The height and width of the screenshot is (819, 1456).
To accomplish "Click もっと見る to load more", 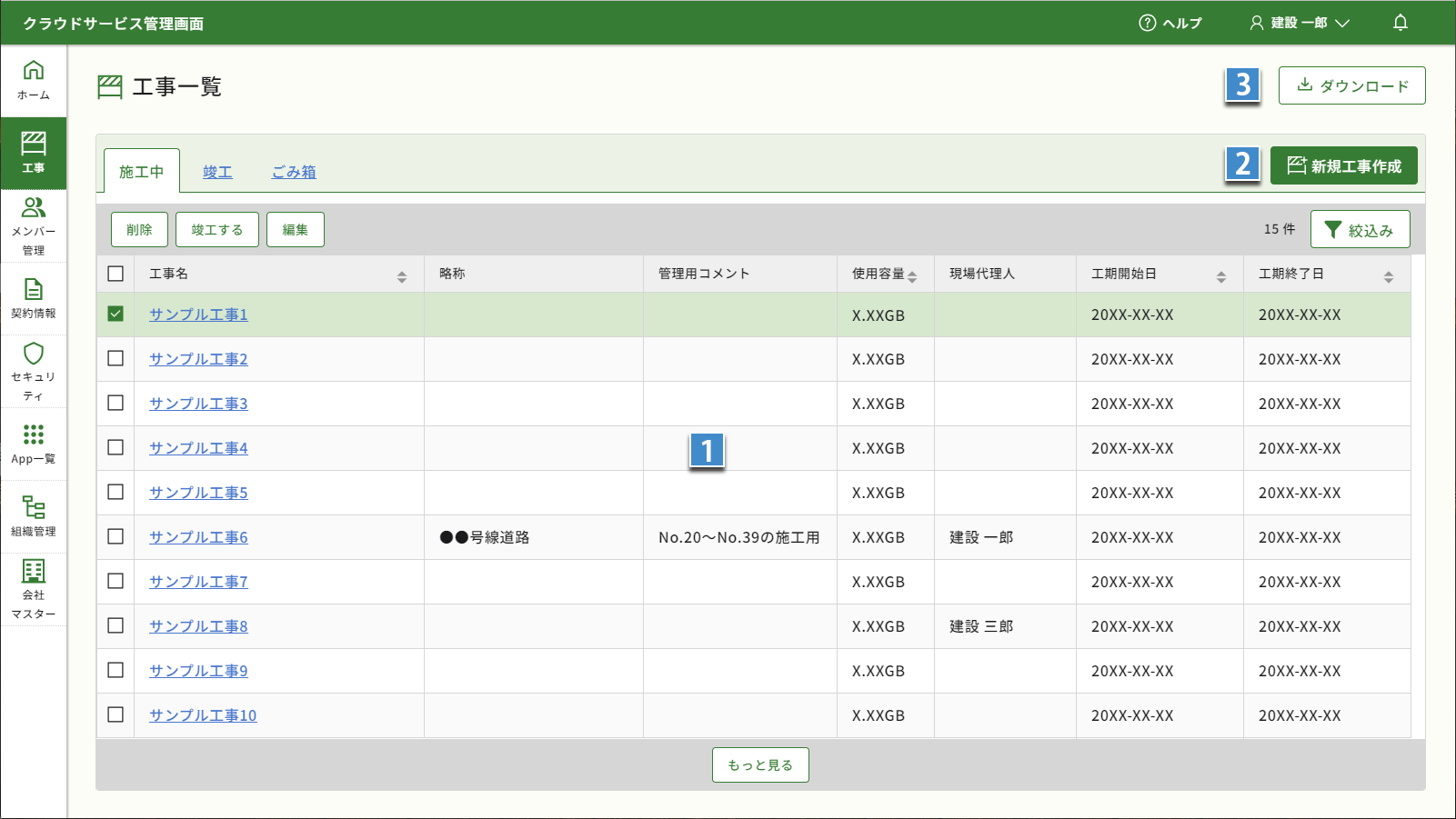I will click(x=760, y=764).
